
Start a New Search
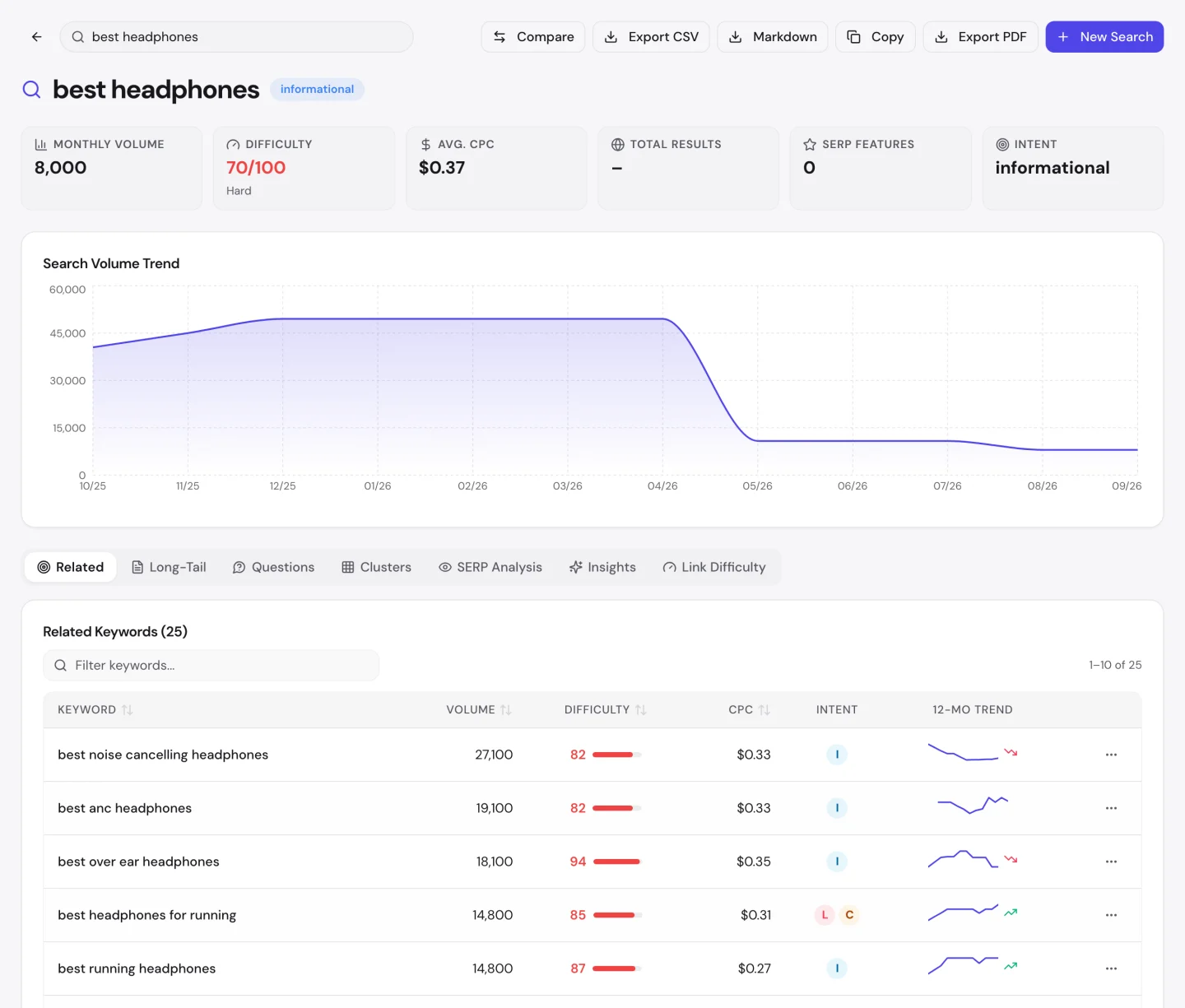click(1104, 37)
